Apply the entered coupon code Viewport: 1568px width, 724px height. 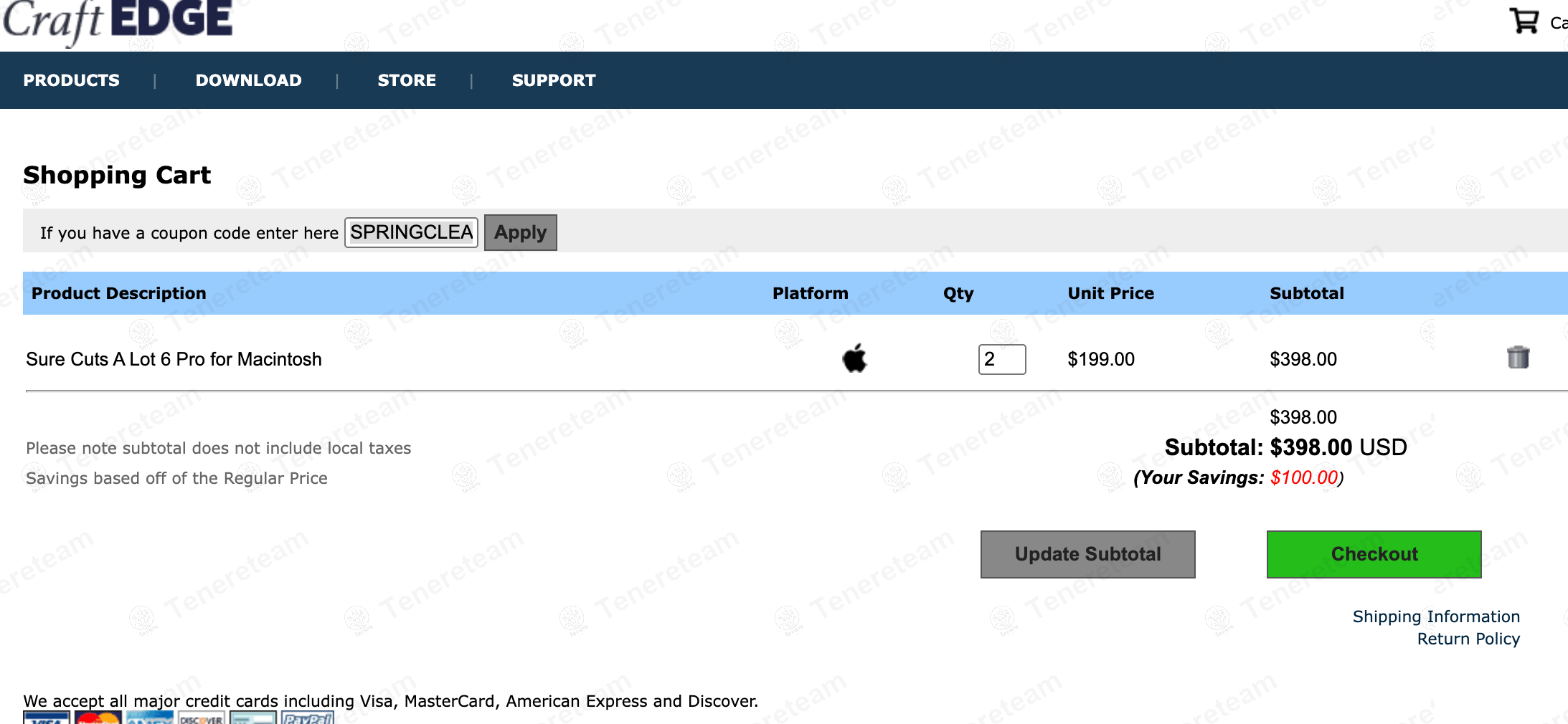pos(520,233)
